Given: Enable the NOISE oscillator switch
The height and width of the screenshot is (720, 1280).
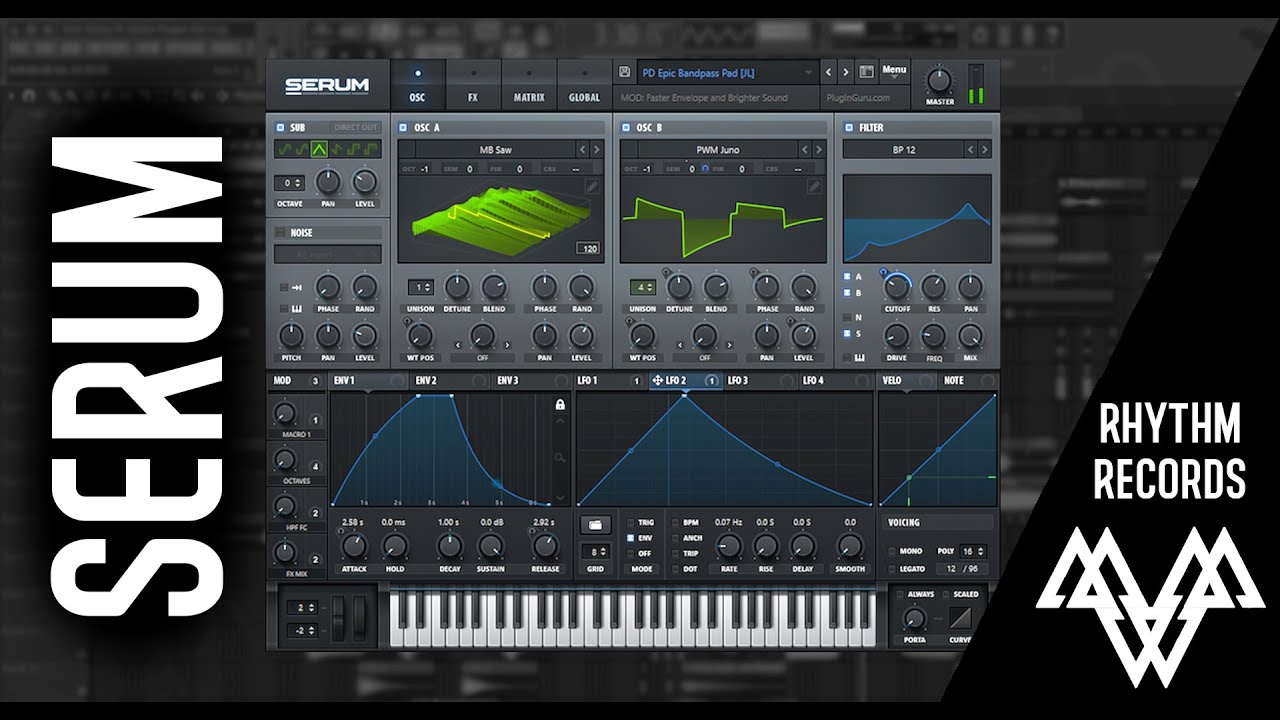Looking at the screenshot, I should pos(279,233).
